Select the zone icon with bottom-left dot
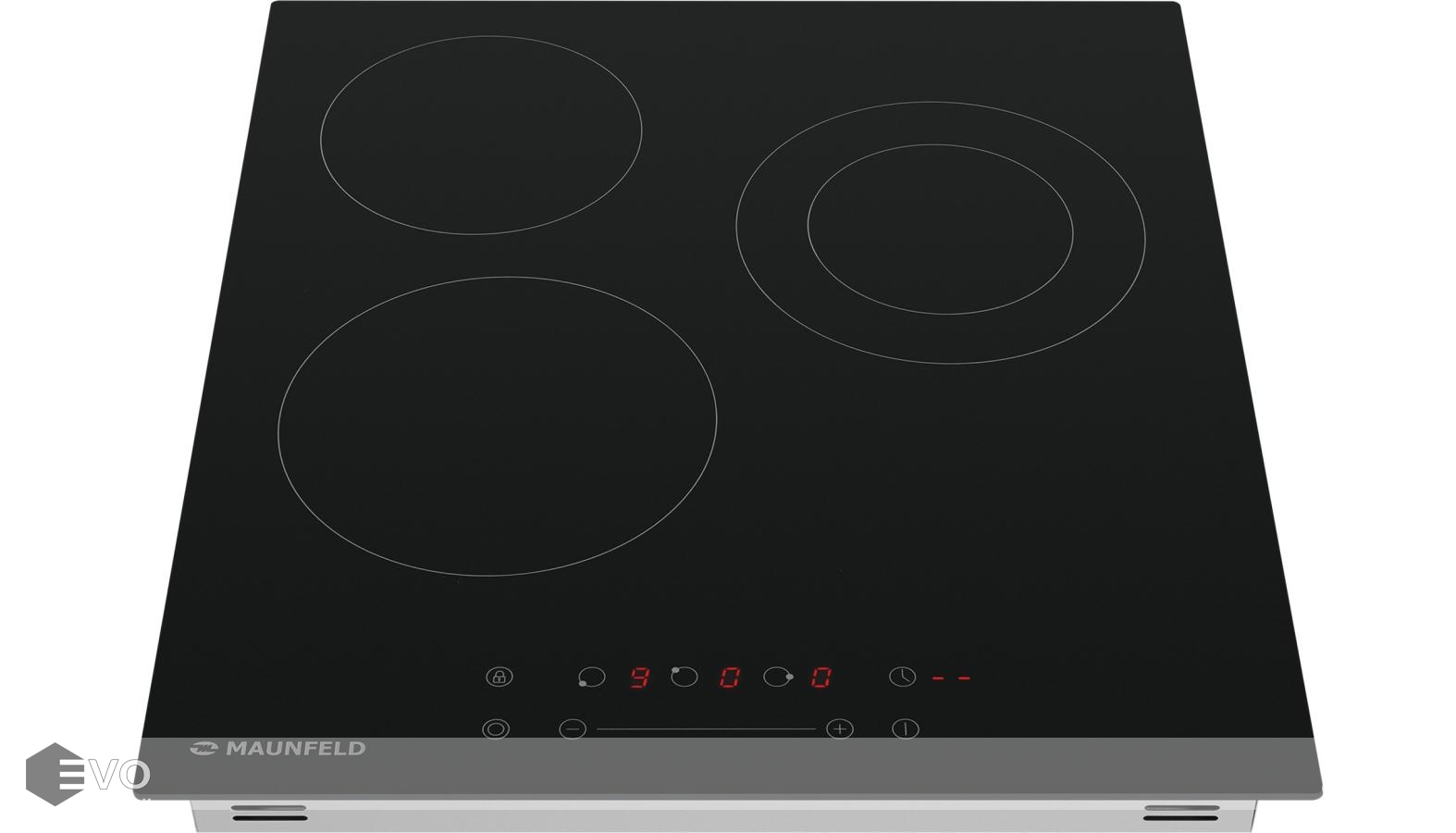The height and width of the screenshot is (833, 1456). coord(591,678)
